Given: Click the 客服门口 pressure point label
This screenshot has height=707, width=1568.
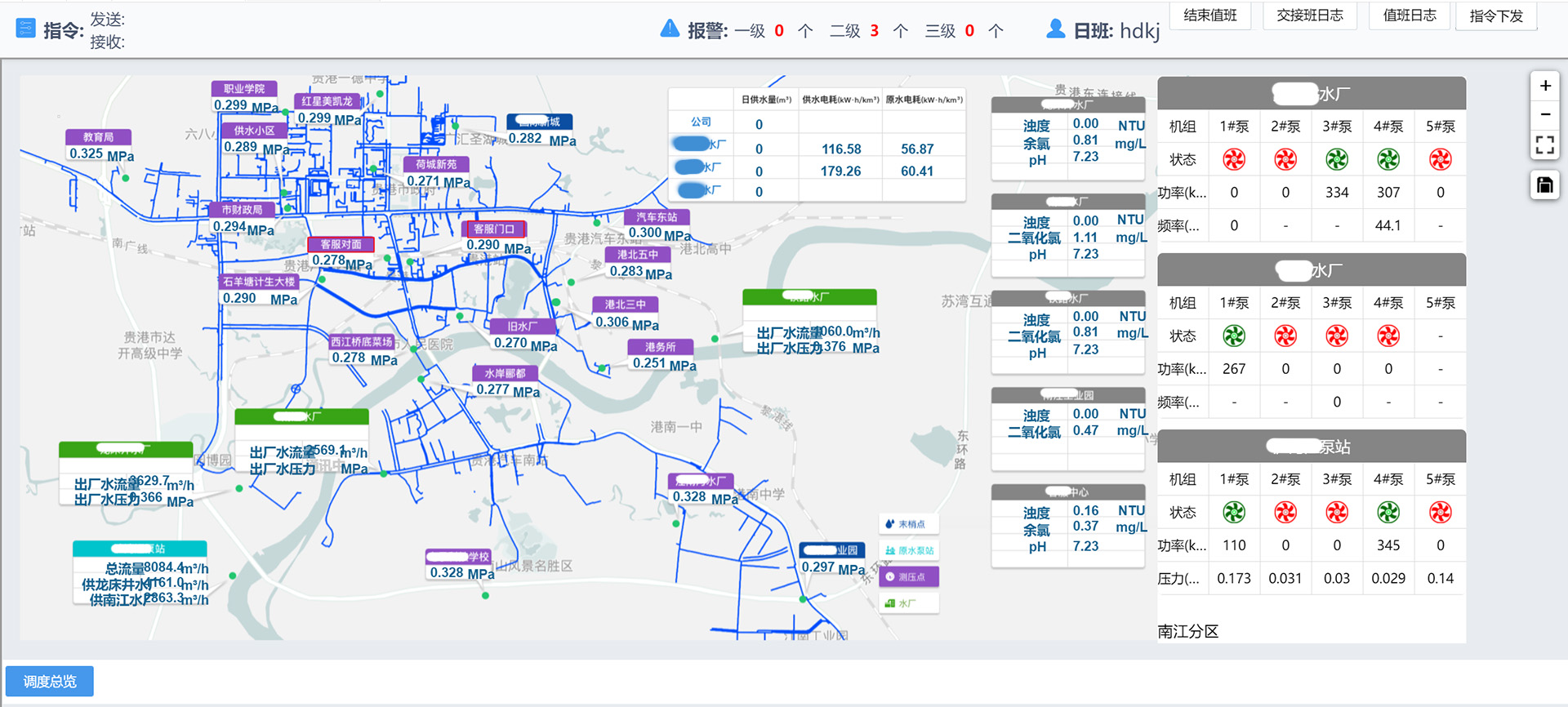Looking at the screenshot, I should pos(494,229).
